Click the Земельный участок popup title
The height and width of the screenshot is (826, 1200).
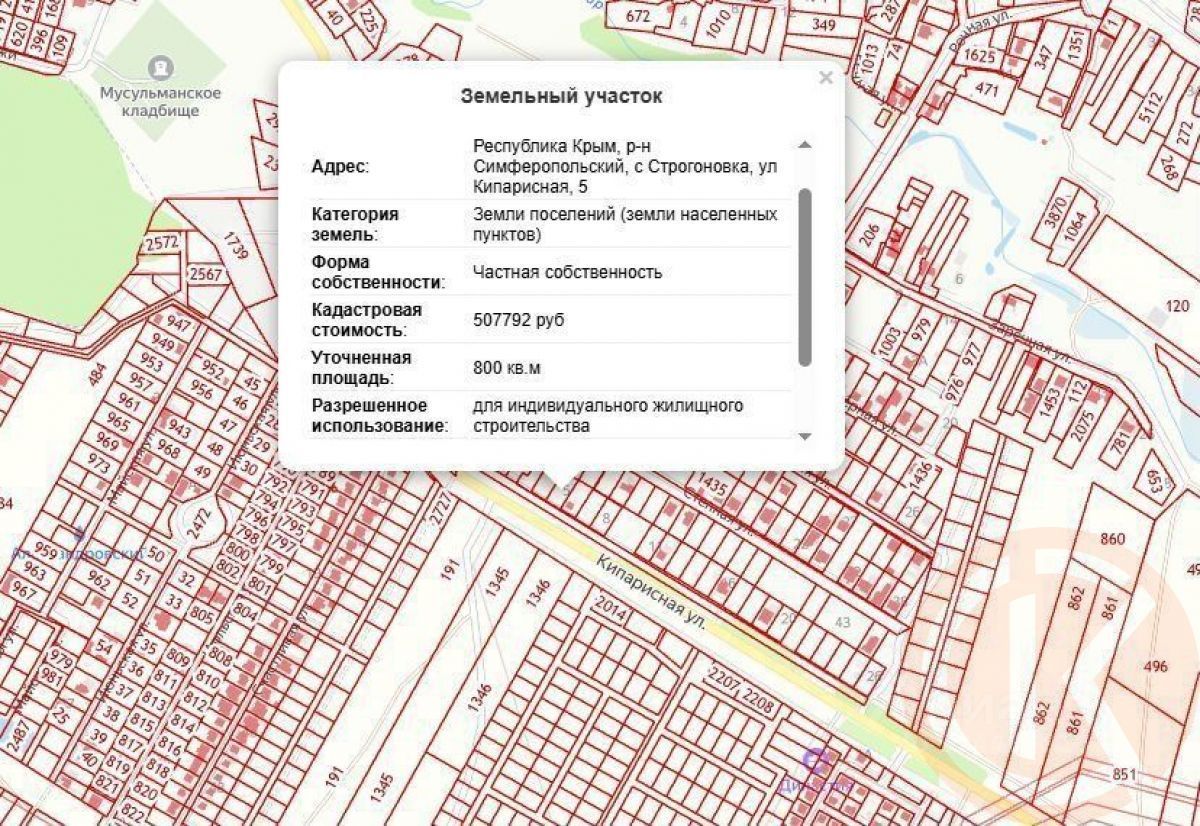coord(561,96)
